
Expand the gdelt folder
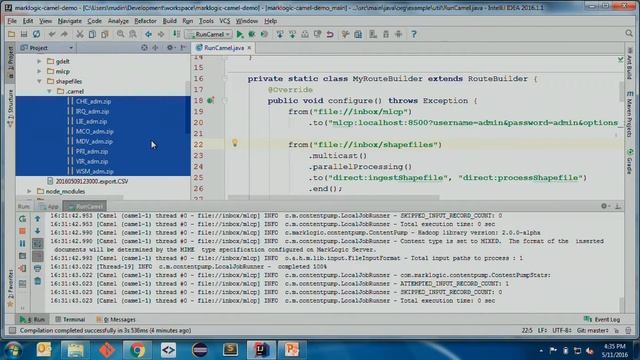39,61
